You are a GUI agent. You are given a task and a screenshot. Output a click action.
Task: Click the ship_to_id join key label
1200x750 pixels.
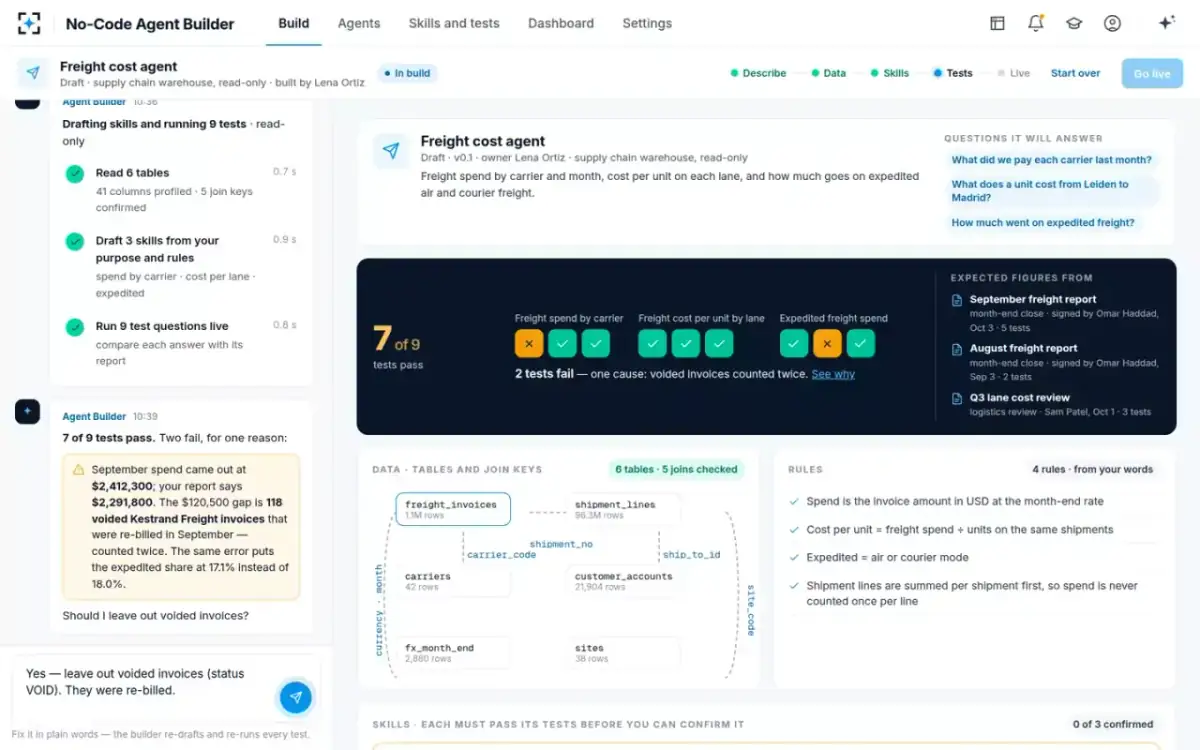[691, 554]
